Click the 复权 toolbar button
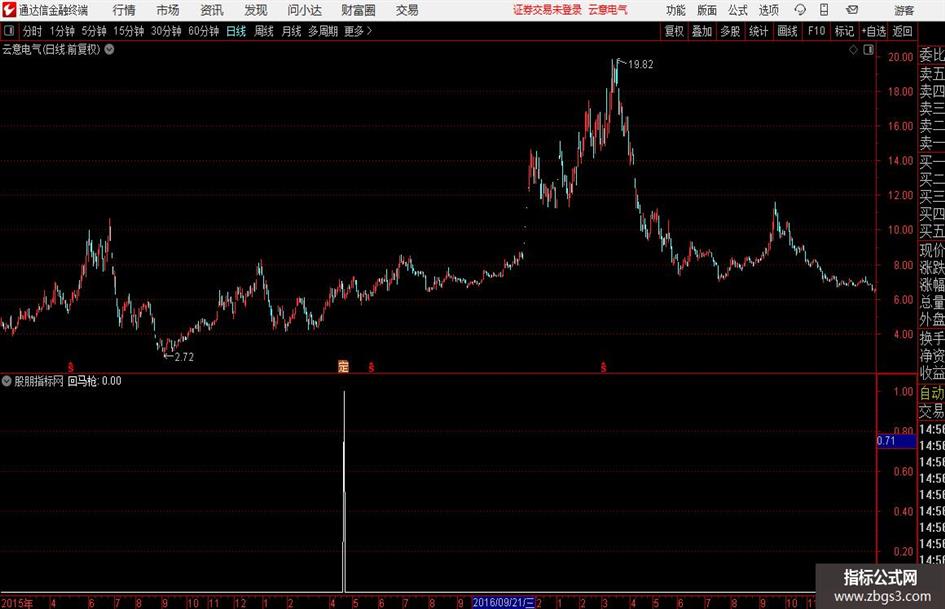 pyautogui.click(x=674, y=31)
